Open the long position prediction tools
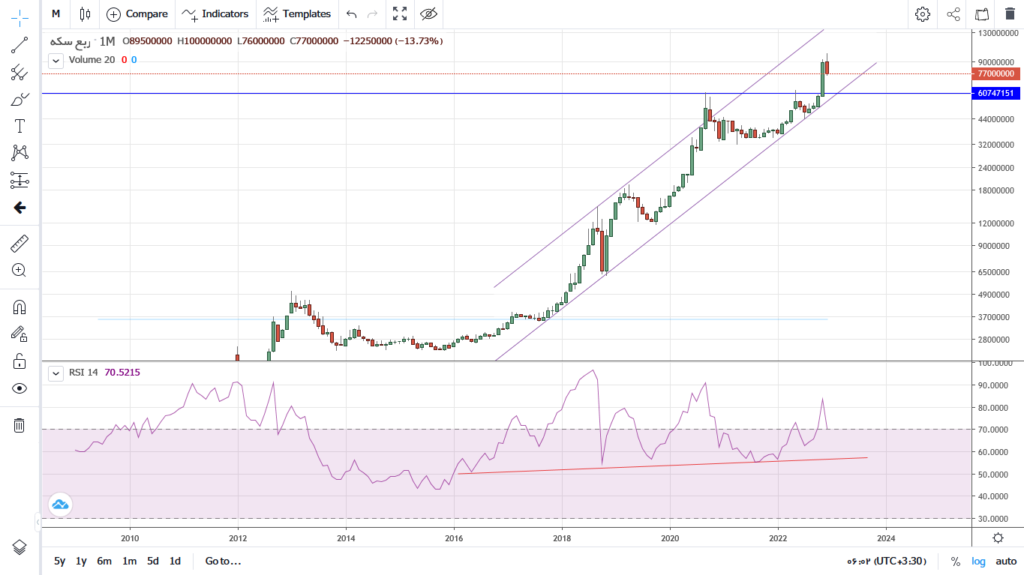The width and height of the screenshot is (1024, 575). click(x=20, y=180)
